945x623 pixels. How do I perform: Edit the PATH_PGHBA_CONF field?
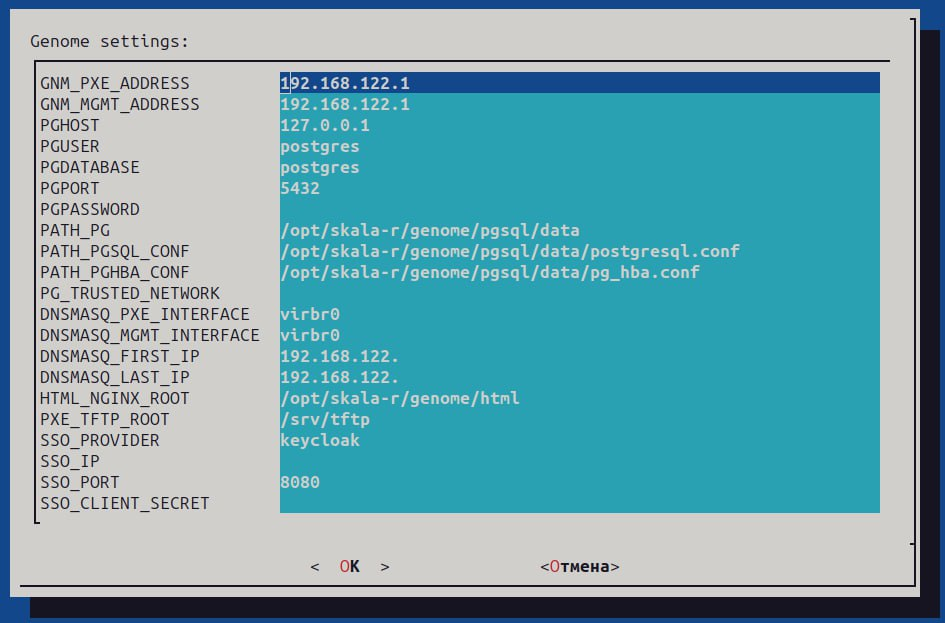tap(579, 272)
